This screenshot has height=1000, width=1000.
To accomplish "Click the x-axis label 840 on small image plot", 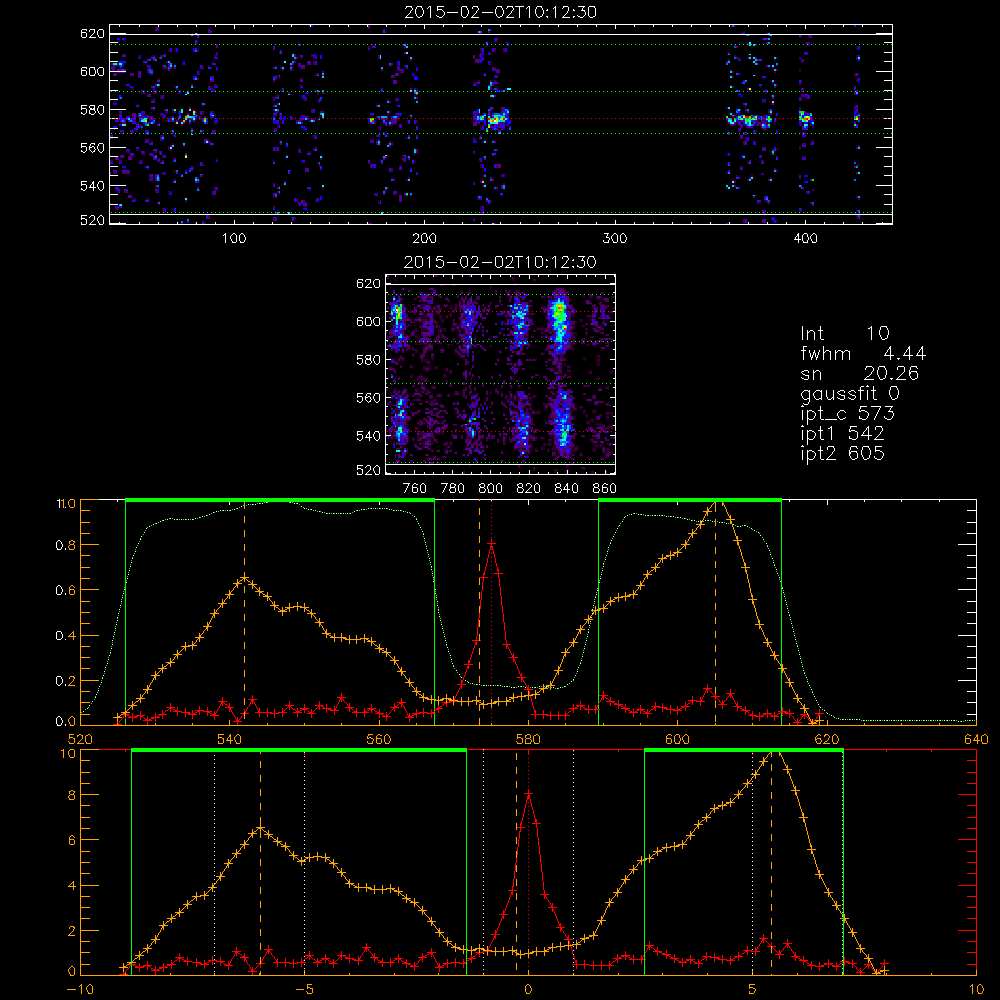I will pos(566,489).
